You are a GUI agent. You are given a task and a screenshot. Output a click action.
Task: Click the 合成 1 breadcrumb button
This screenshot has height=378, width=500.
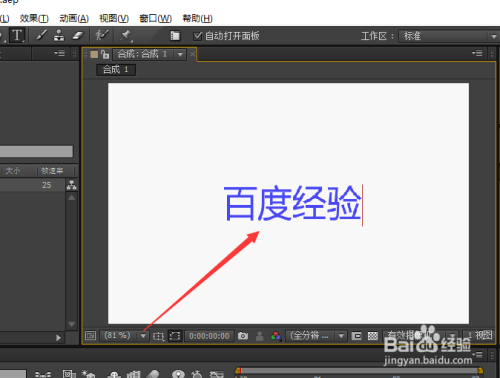click(116, 70)
